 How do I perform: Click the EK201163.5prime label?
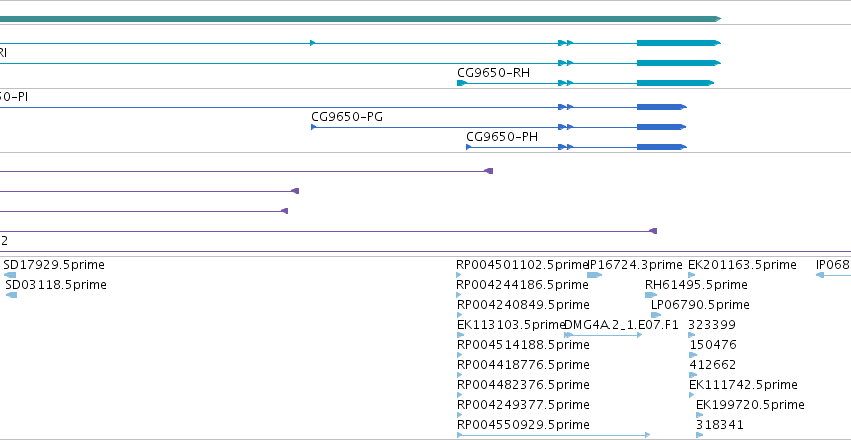click(x=742, y=265)
